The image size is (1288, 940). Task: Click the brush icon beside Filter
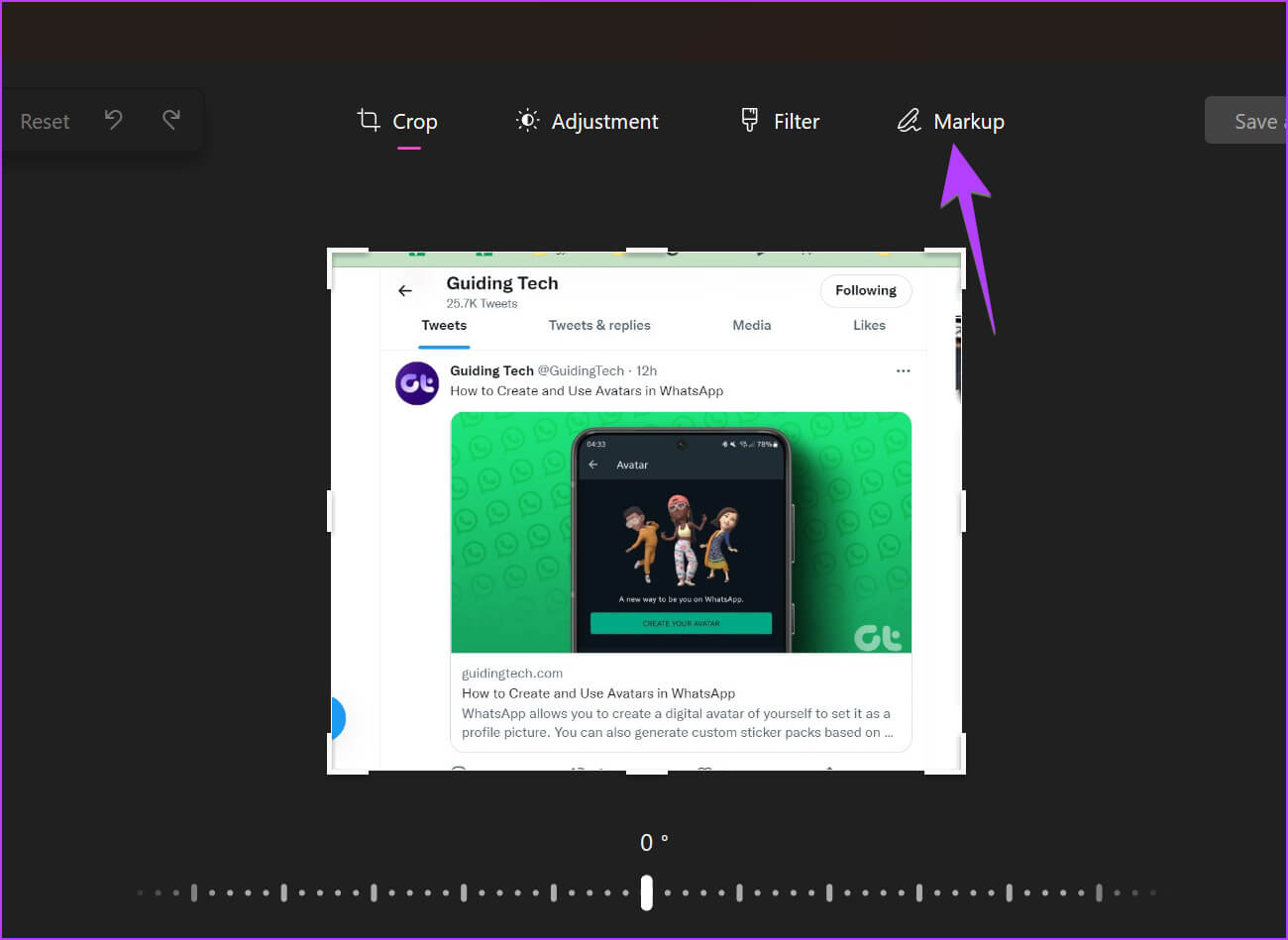coord(750,120)
